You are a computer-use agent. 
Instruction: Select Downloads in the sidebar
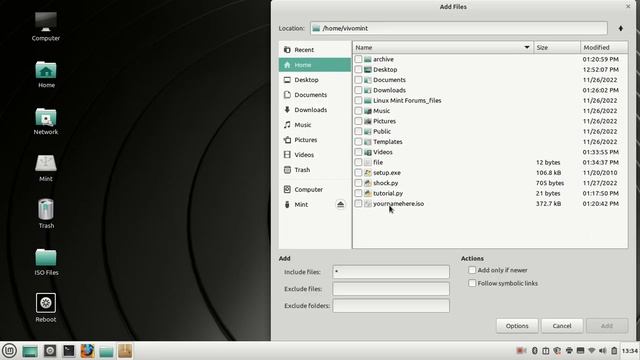point(315,110)
